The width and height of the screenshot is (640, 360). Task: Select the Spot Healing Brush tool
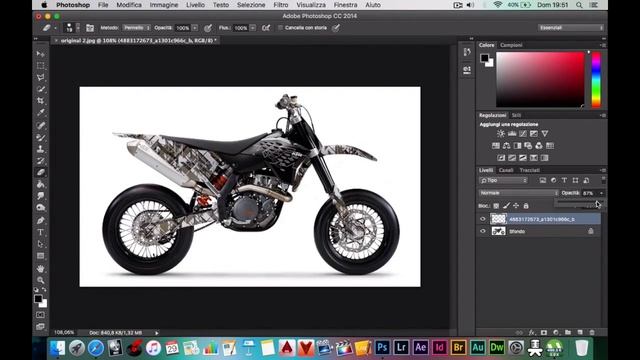click(x=40, y=125)
